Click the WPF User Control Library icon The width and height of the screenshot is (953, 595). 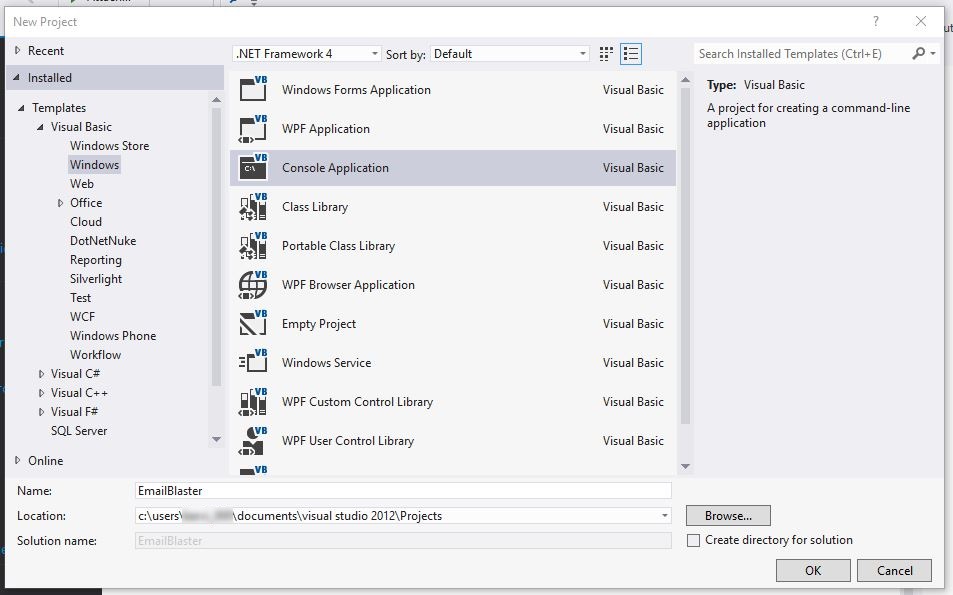click(253, 441)
